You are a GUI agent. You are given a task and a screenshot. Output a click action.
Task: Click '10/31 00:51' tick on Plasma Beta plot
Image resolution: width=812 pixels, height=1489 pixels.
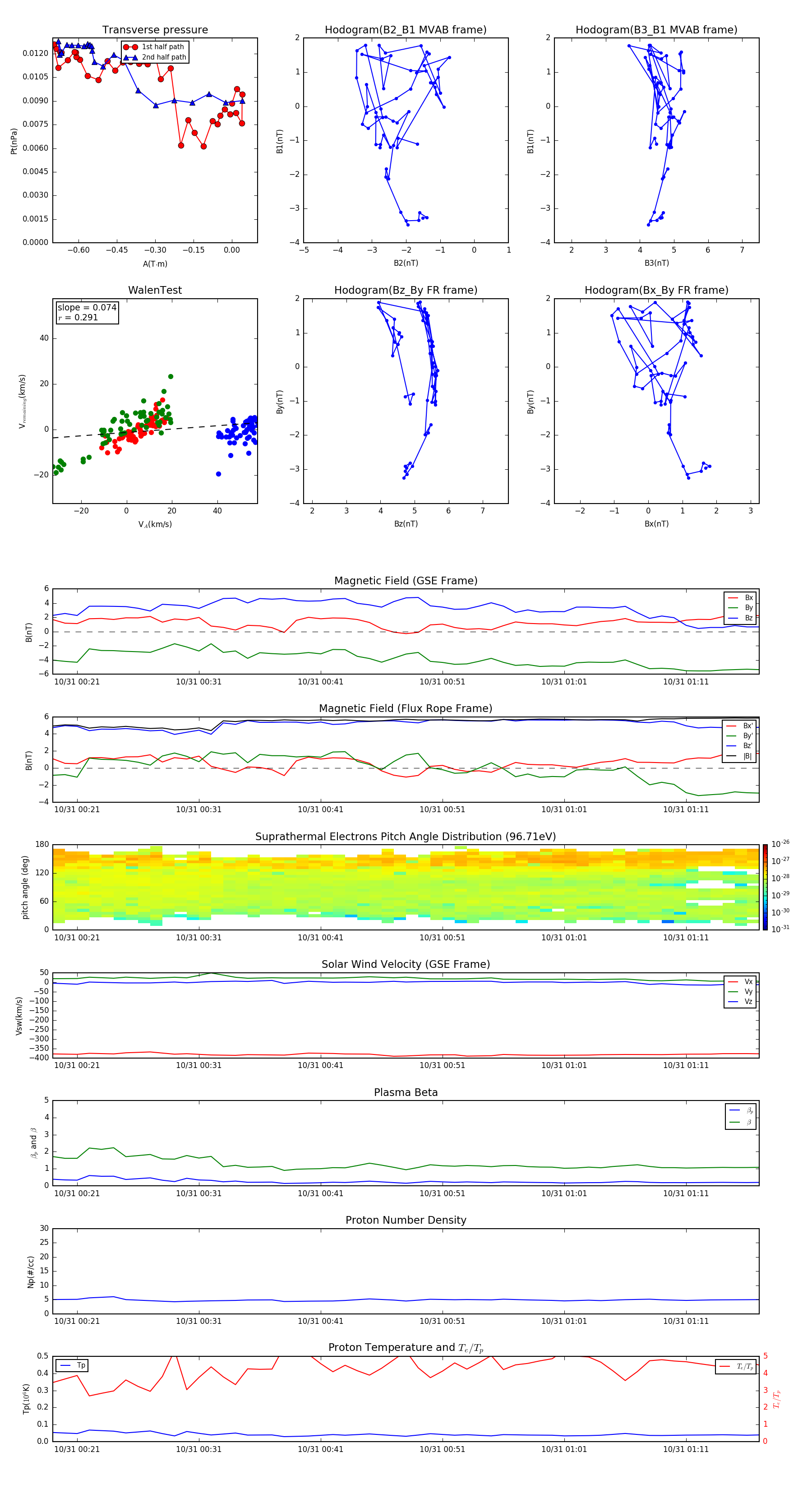click(442, 1193)
